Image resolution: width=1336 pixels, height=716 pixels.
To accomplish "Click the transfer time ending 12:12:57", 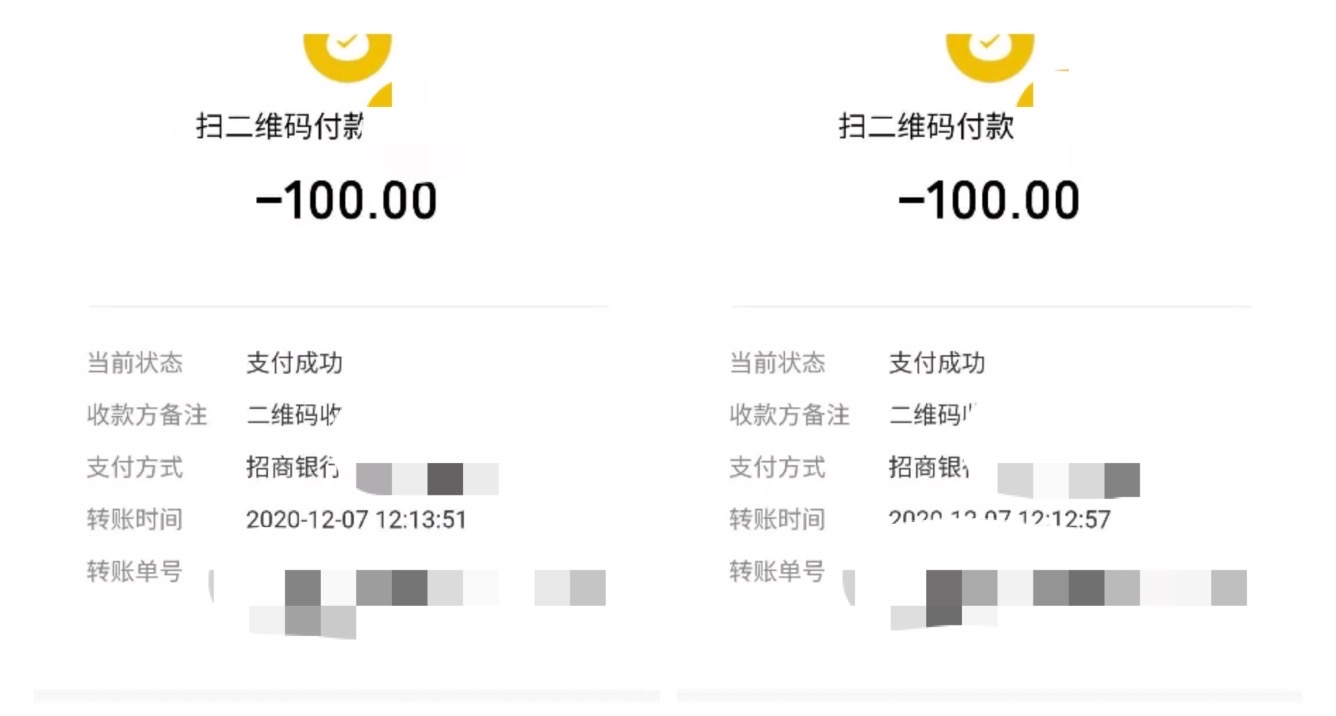I will (x=999, y=520).
